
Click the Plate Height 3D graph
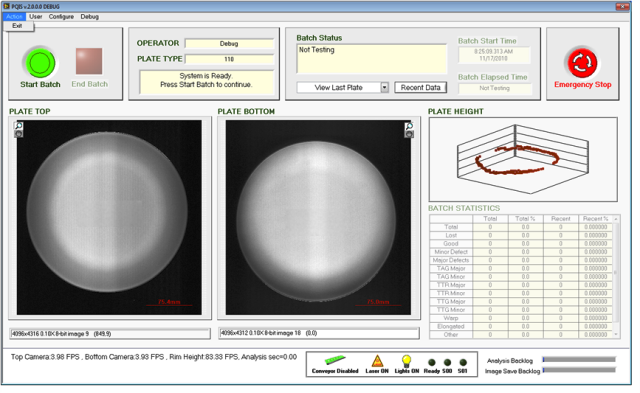click(x=523, y=159)
